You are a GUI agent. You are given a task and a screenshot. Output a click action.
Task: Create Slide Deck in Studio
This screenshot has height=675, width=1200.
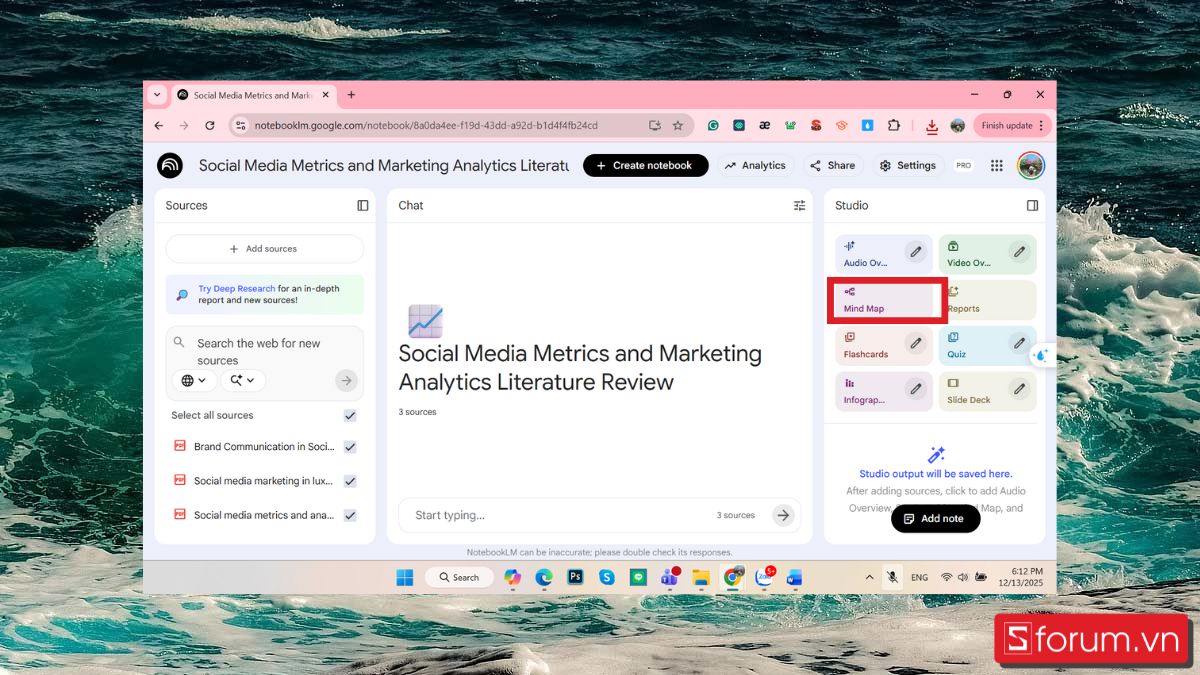click(987, 391)
